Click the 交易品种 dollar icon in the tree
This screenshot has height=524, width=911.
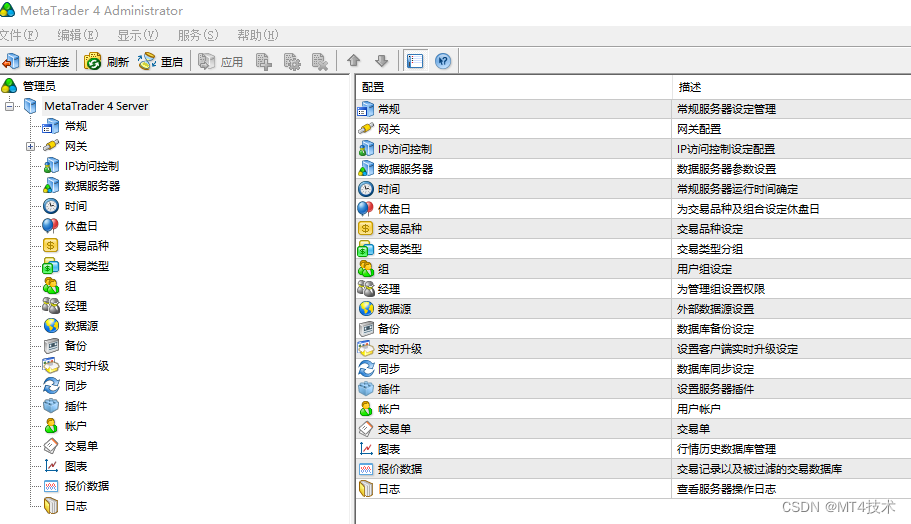(51, 246)
